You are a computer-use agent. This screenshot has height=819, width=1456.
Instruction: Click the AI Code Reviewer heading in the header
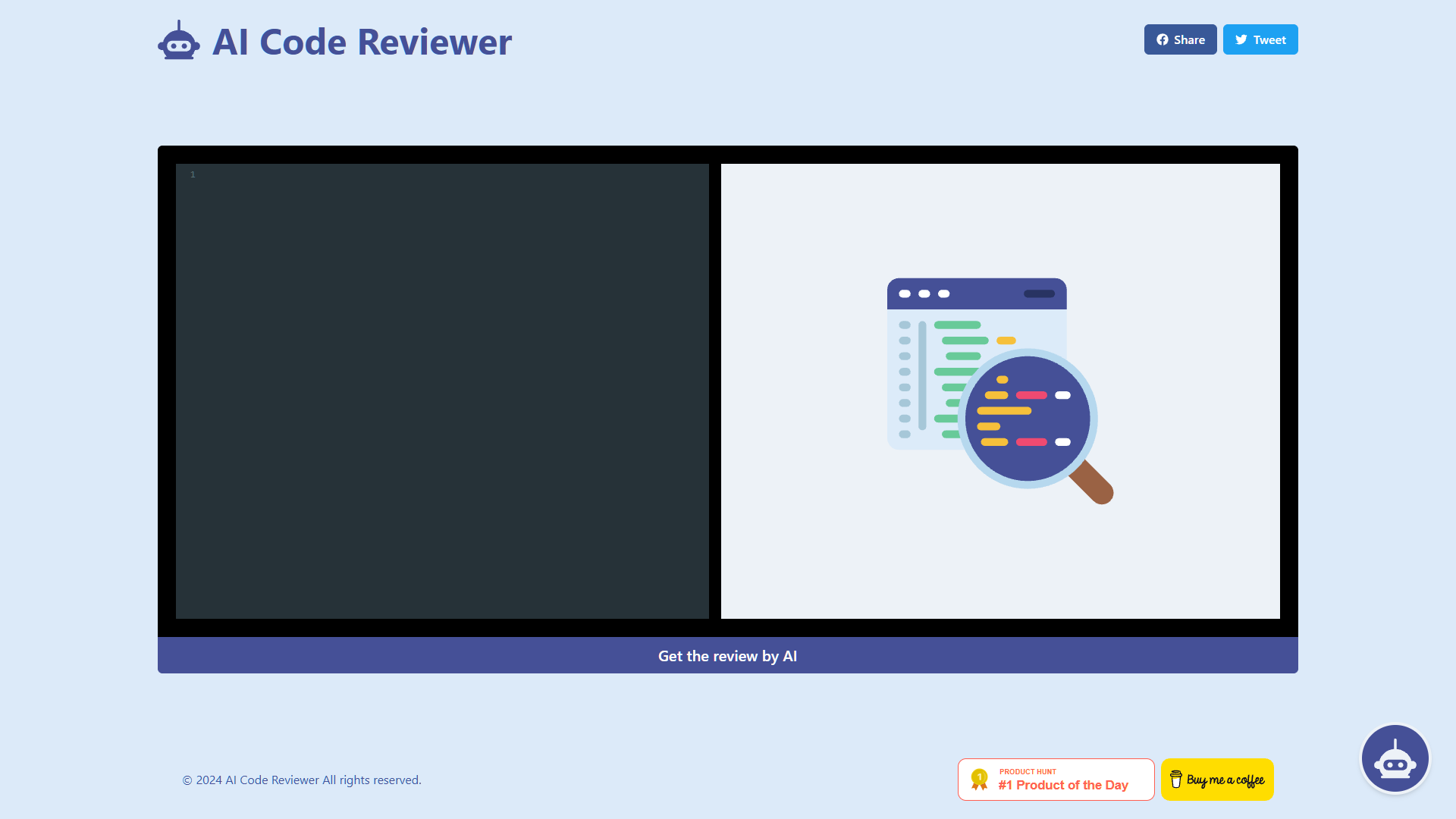point(362,42)
